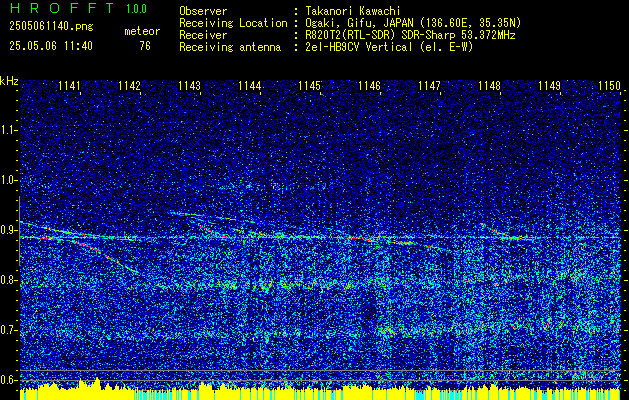
Task: Click the Receiving antenna label
Action: (230, 47)
